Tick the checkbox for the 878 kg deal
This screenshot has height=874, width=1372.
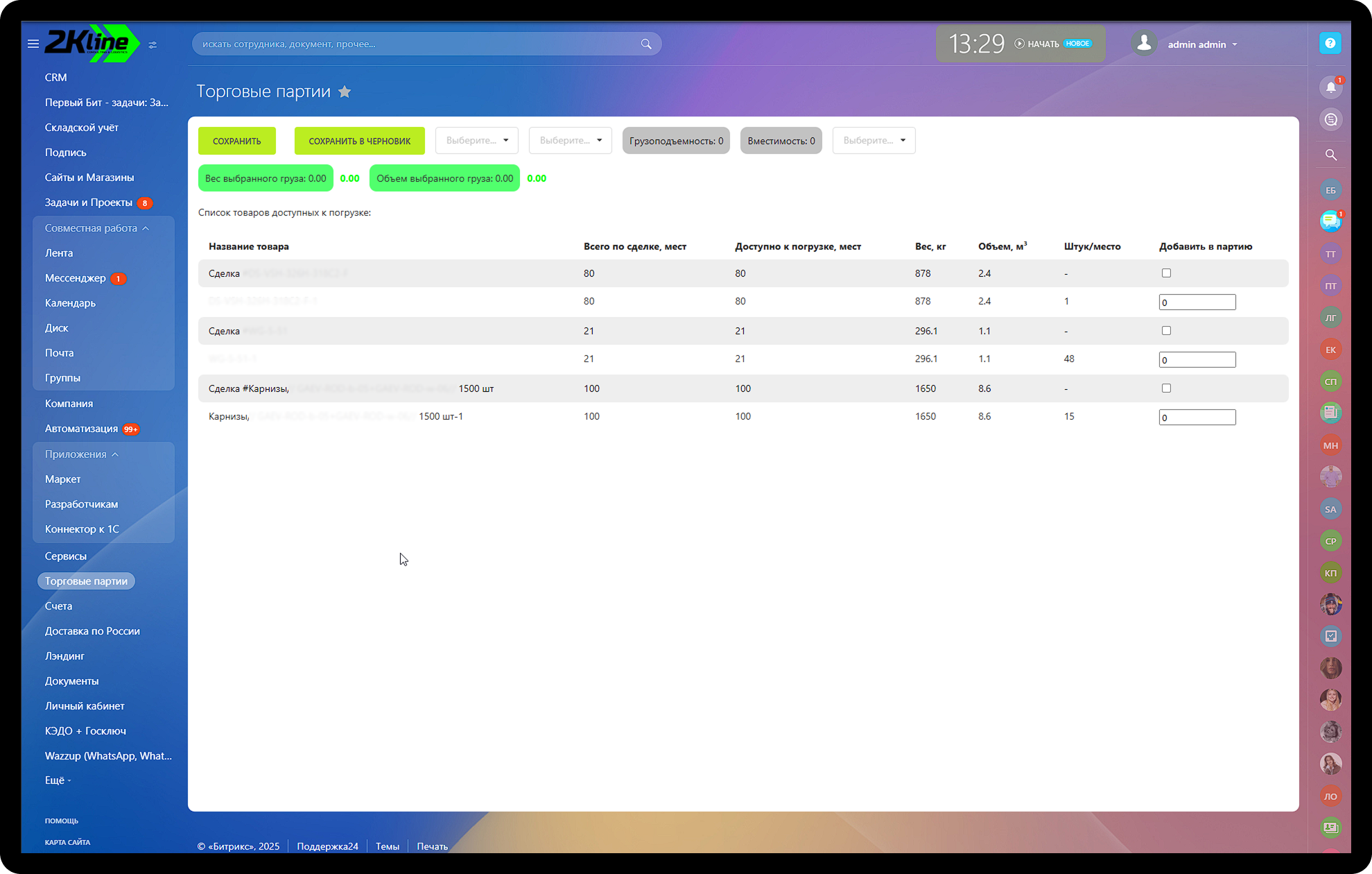(1166, 273)
